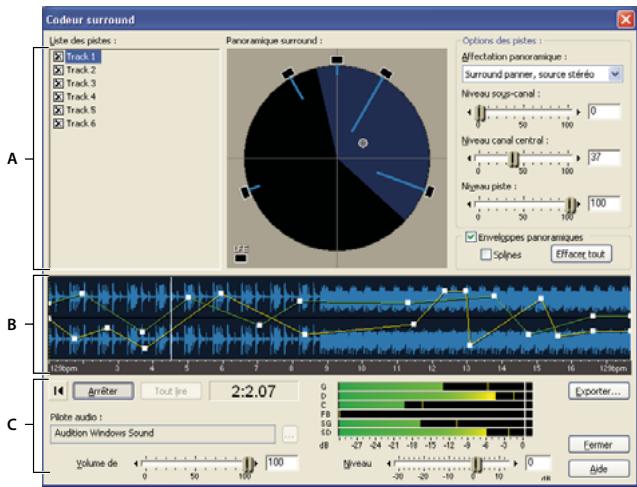Decrease master Niveau with left arrow
This screenshot has width=637, height=487.
389,463
